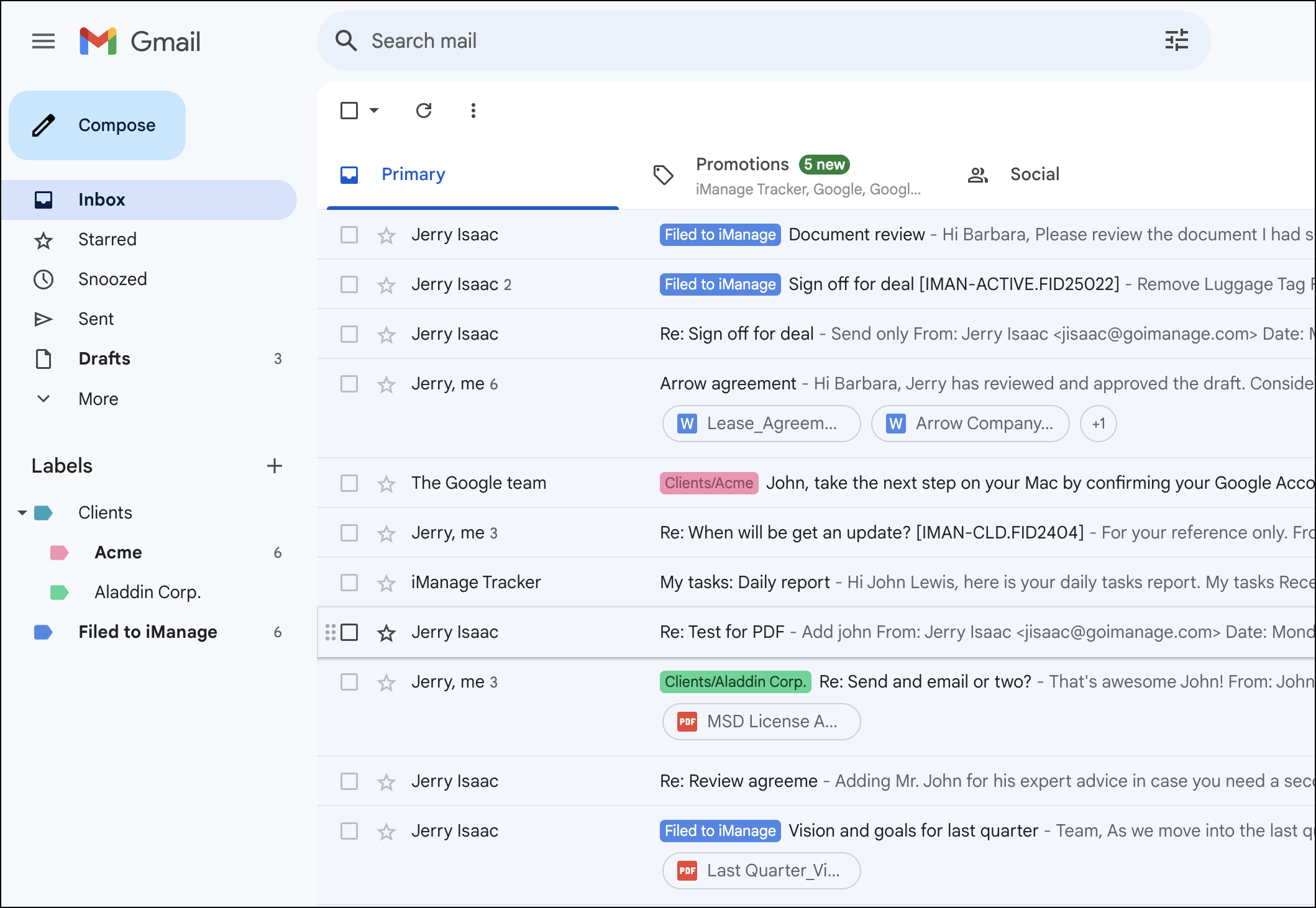This screenshot has width=1316, height=908.
Task: Check the Arrow agreement email box
Action: pos(349,384)
